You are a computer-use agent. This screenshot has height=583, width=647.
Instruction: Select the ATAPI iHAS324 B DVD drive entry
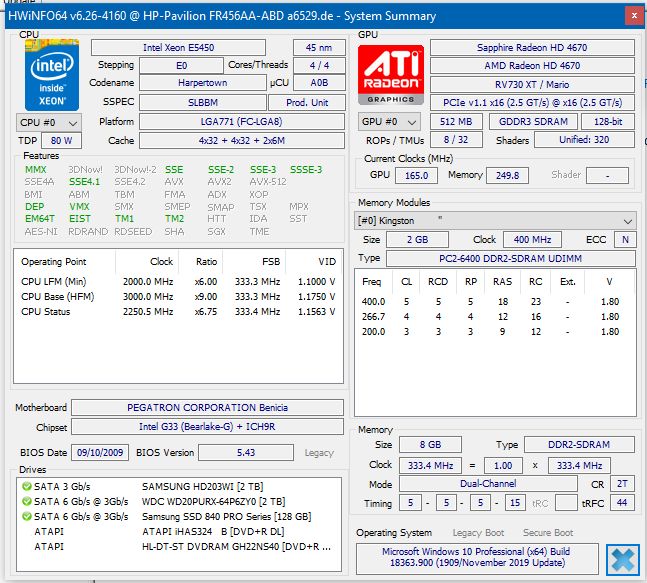click(178, 531)
